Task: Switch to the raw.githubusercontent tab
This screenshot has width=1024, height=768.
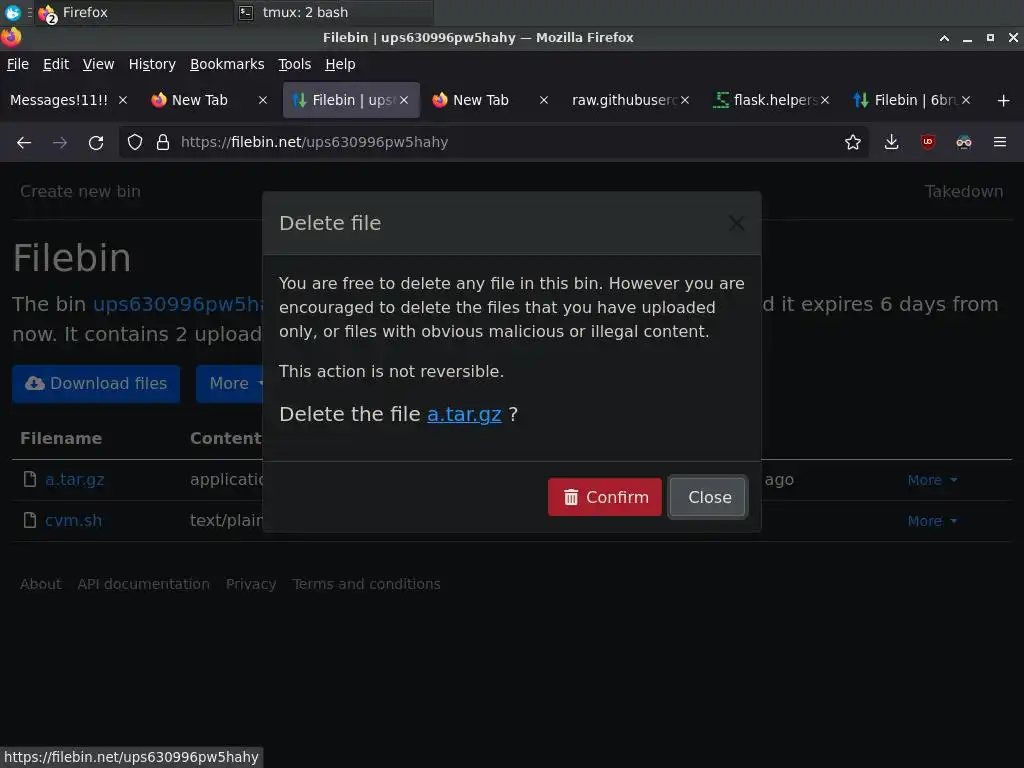Action: pyautogui.click(x=624, y=100)
